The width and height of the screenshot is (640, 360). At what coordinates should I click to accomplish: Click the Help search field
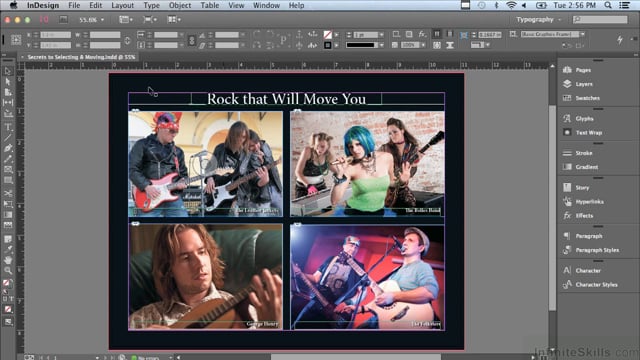pyautogui.click(x=600, y=19)
